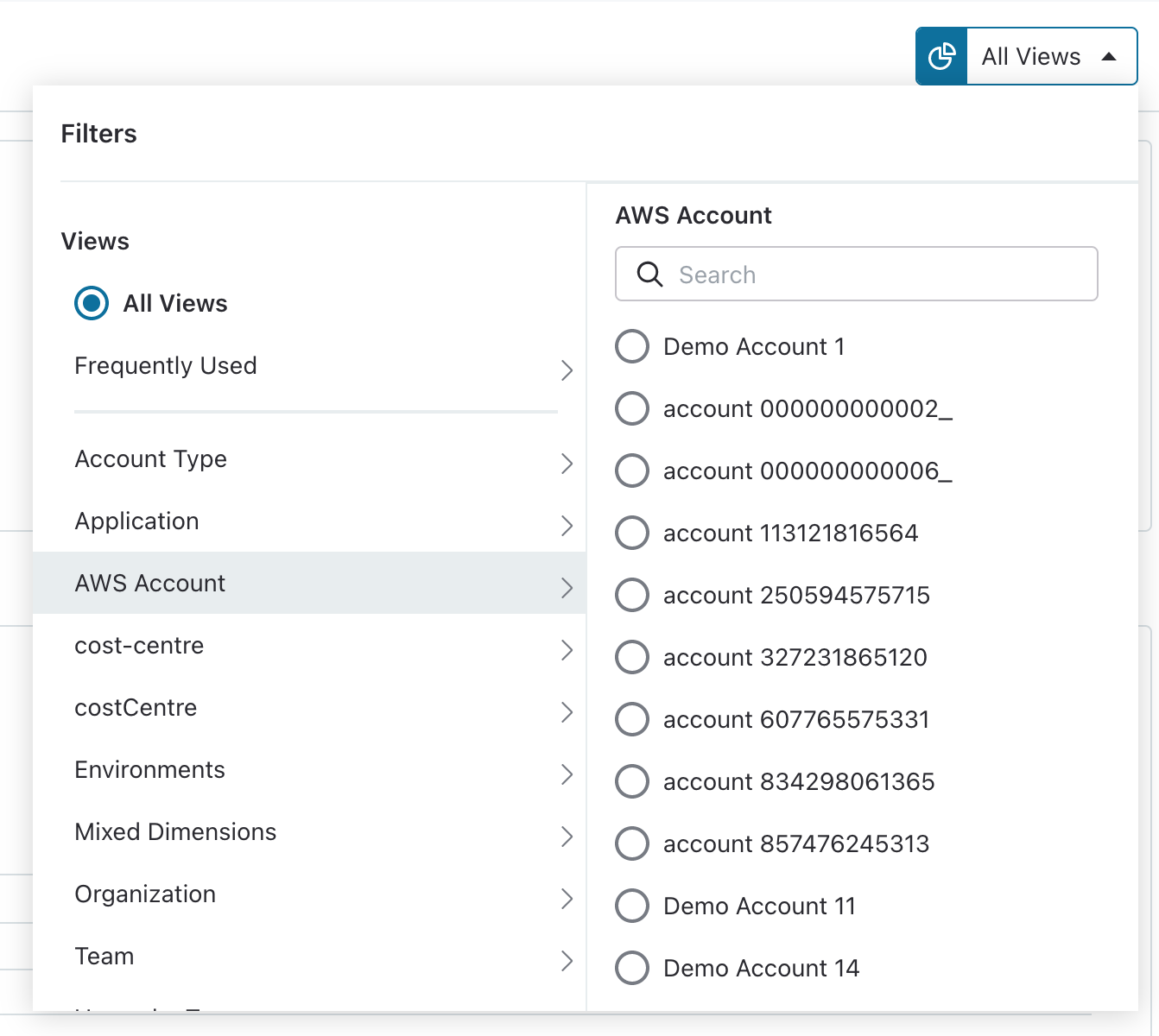Expand Account Type chevron

567,464
